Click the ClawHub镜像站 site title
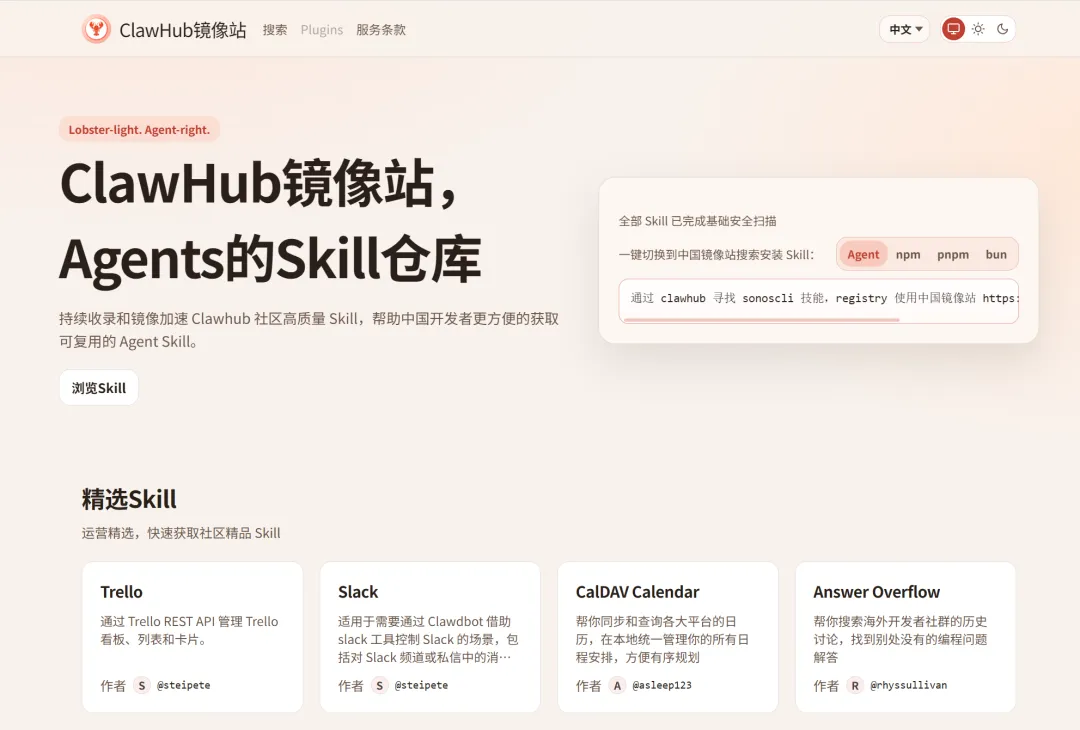Image resolution: width=1080 pixels, height=730 pixels. pos(183,30)
